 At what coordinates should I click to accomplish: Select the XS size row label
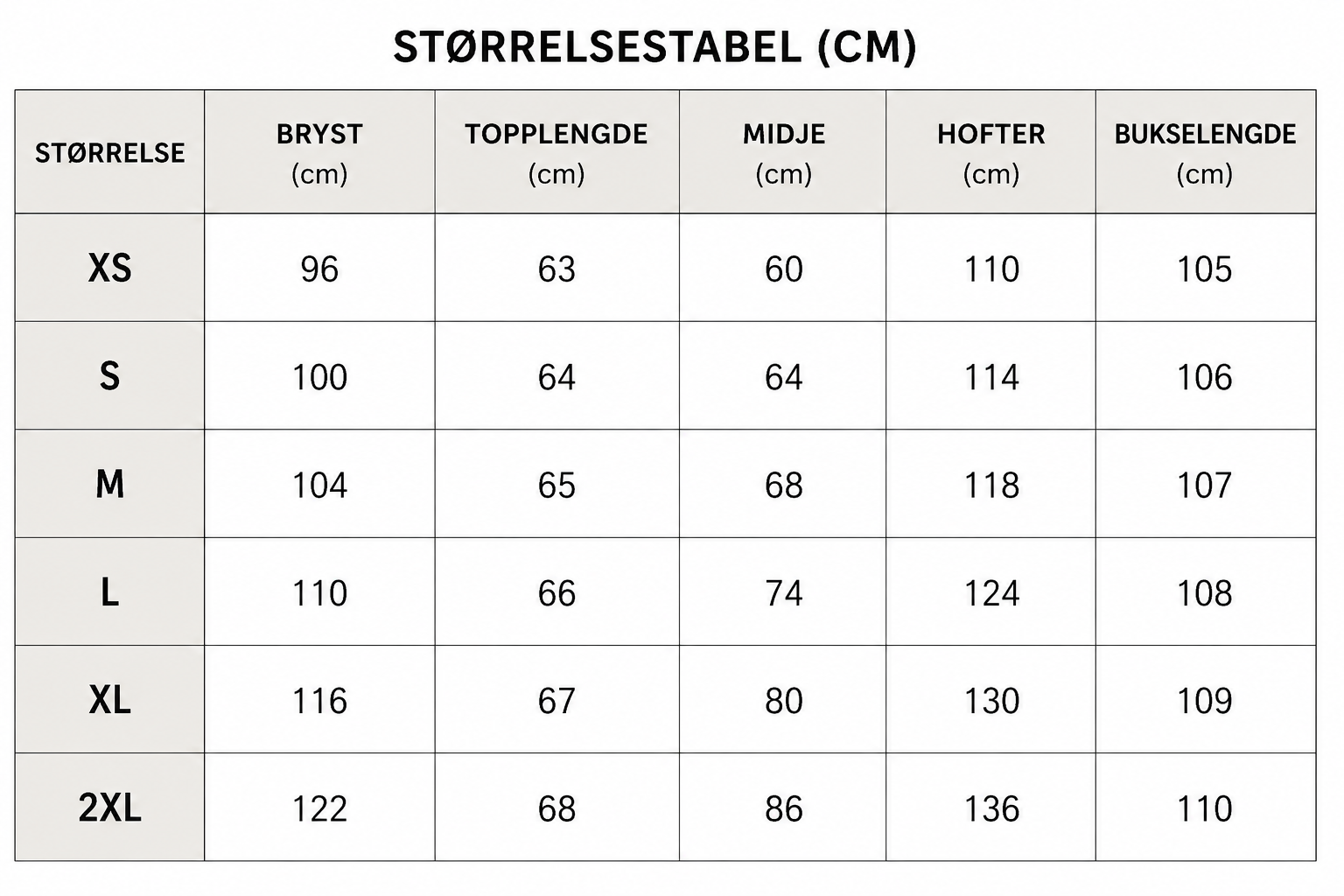[x=110, y=269]
